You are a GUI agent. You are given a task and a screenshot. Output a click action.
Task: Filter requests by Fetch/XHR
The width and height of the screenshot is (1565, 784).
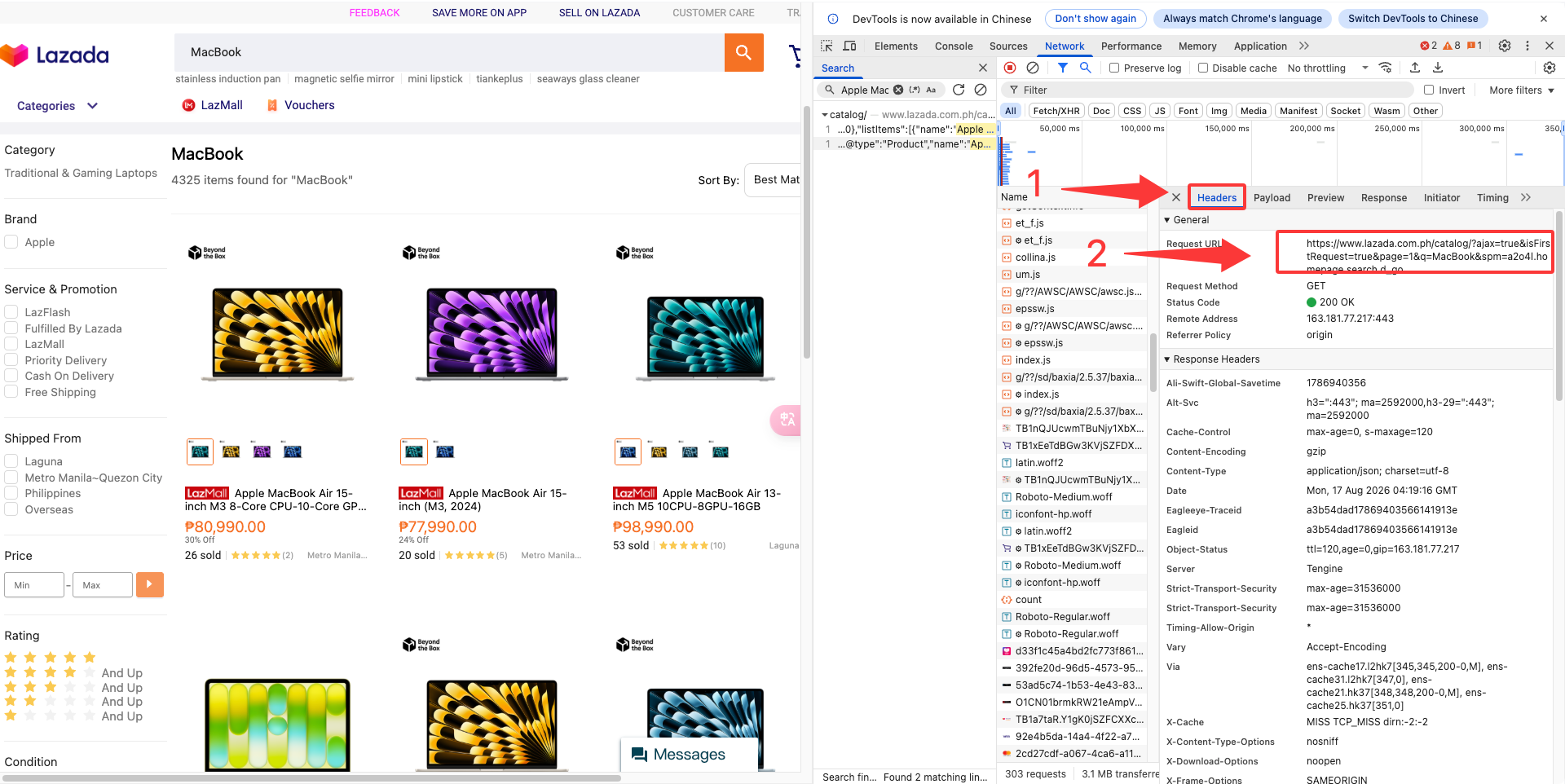(1056, 111)
